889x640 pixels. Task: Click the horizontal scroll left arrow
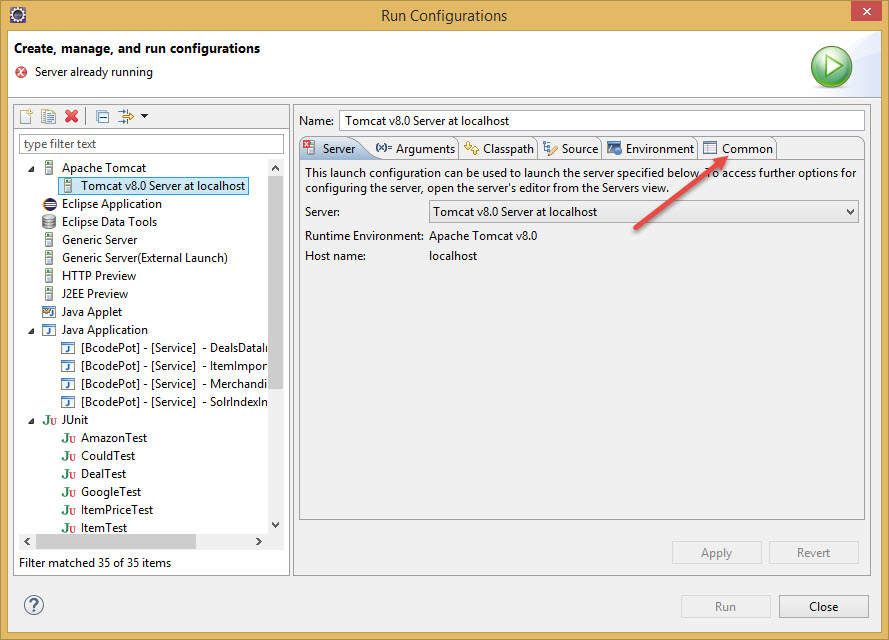tap(27, 541)
